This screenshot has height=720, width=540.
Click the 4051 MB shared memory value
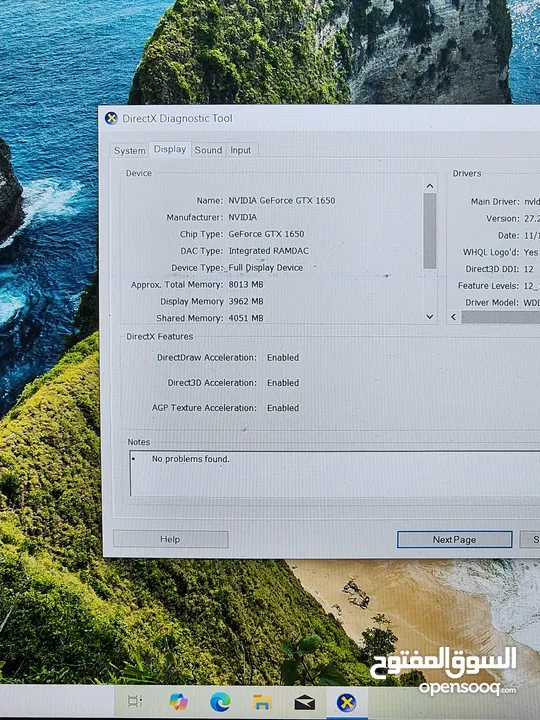click(246, 318)
